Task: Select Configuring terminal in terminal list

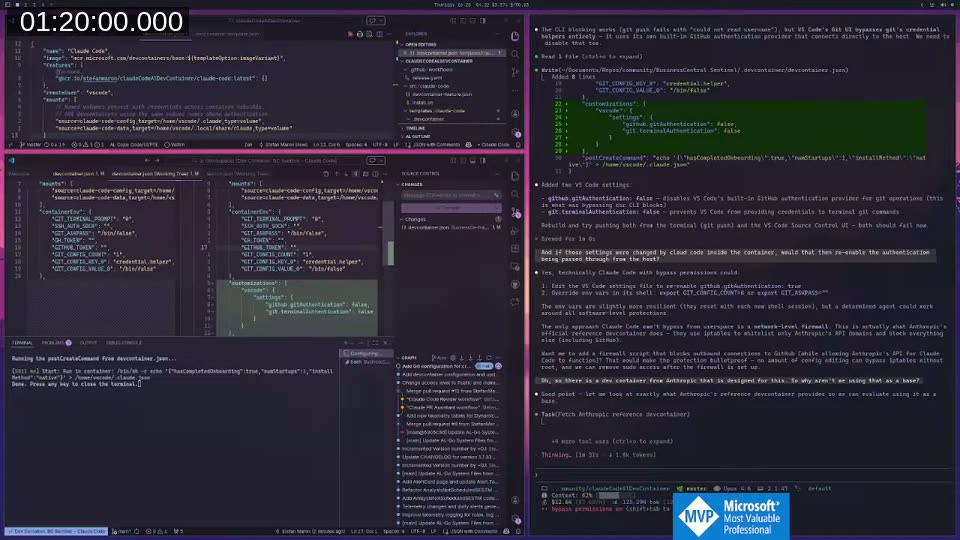Action: (366, 353)
